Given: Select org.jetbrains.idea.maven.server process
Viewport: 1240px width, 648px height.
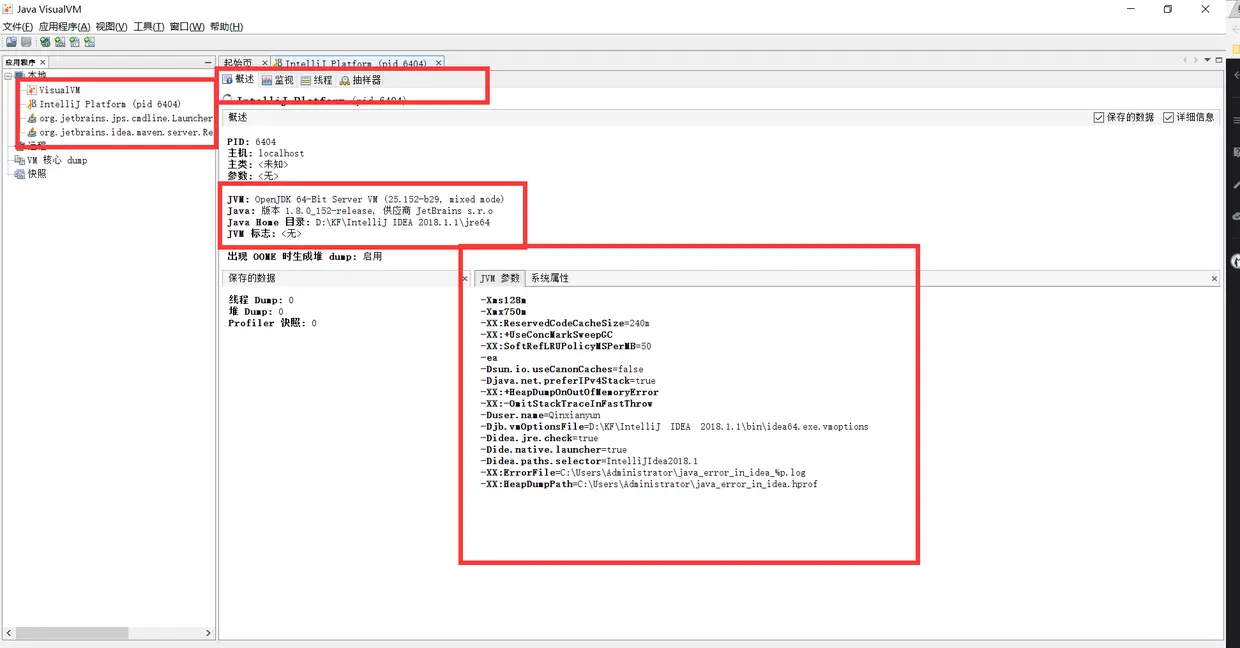Looking at the screenshot, I should (x=120, y=132).
